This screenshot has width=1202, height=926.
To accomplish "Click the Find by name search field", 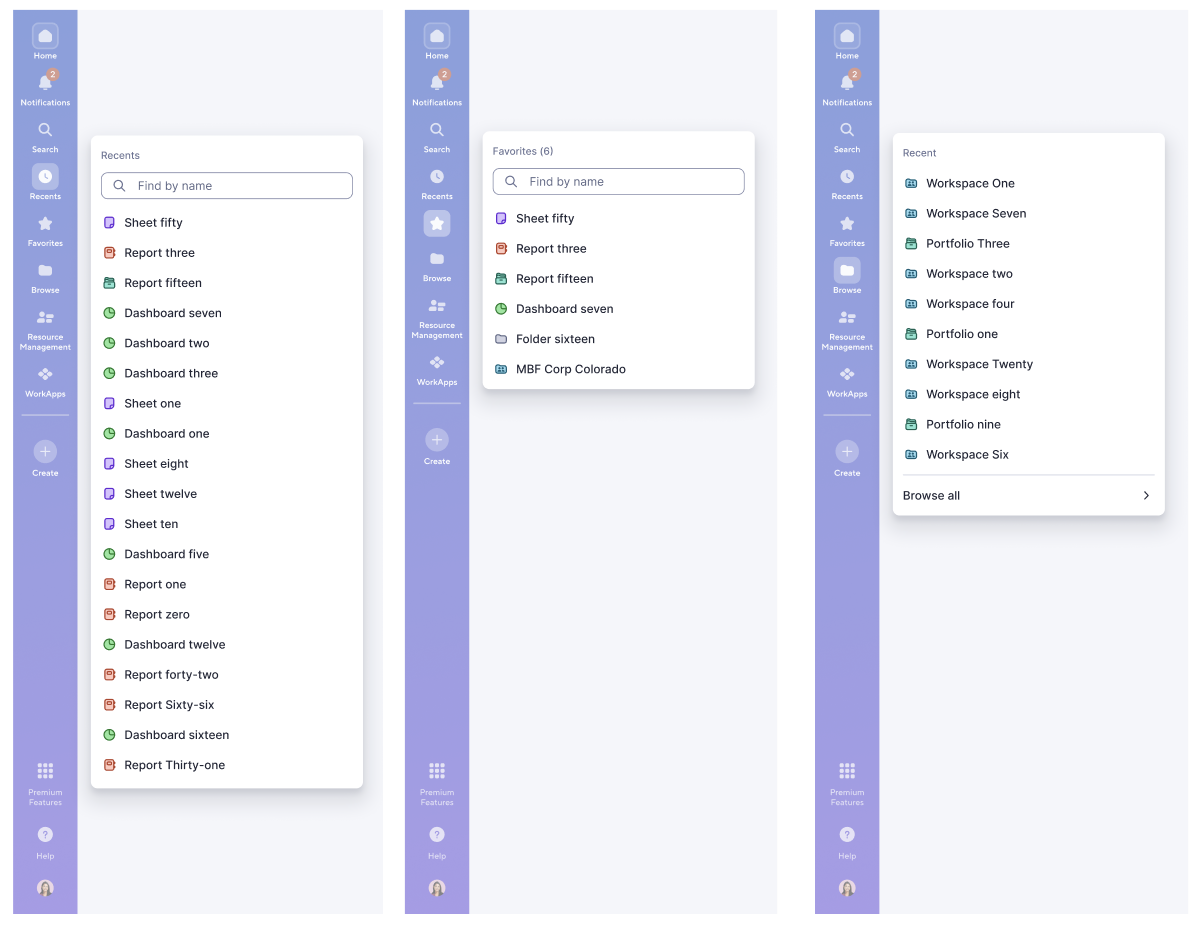I will [227, 185].
